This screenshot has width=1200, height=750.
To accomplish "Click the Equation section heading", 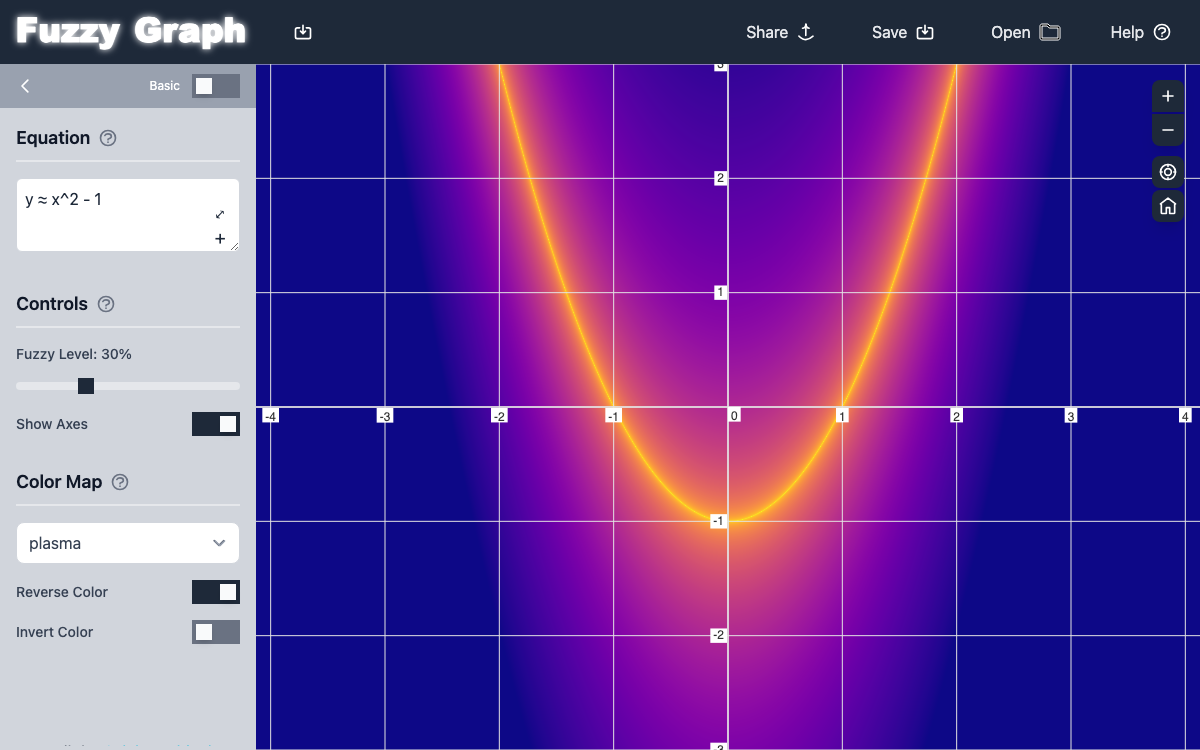I will click(53, 138).
